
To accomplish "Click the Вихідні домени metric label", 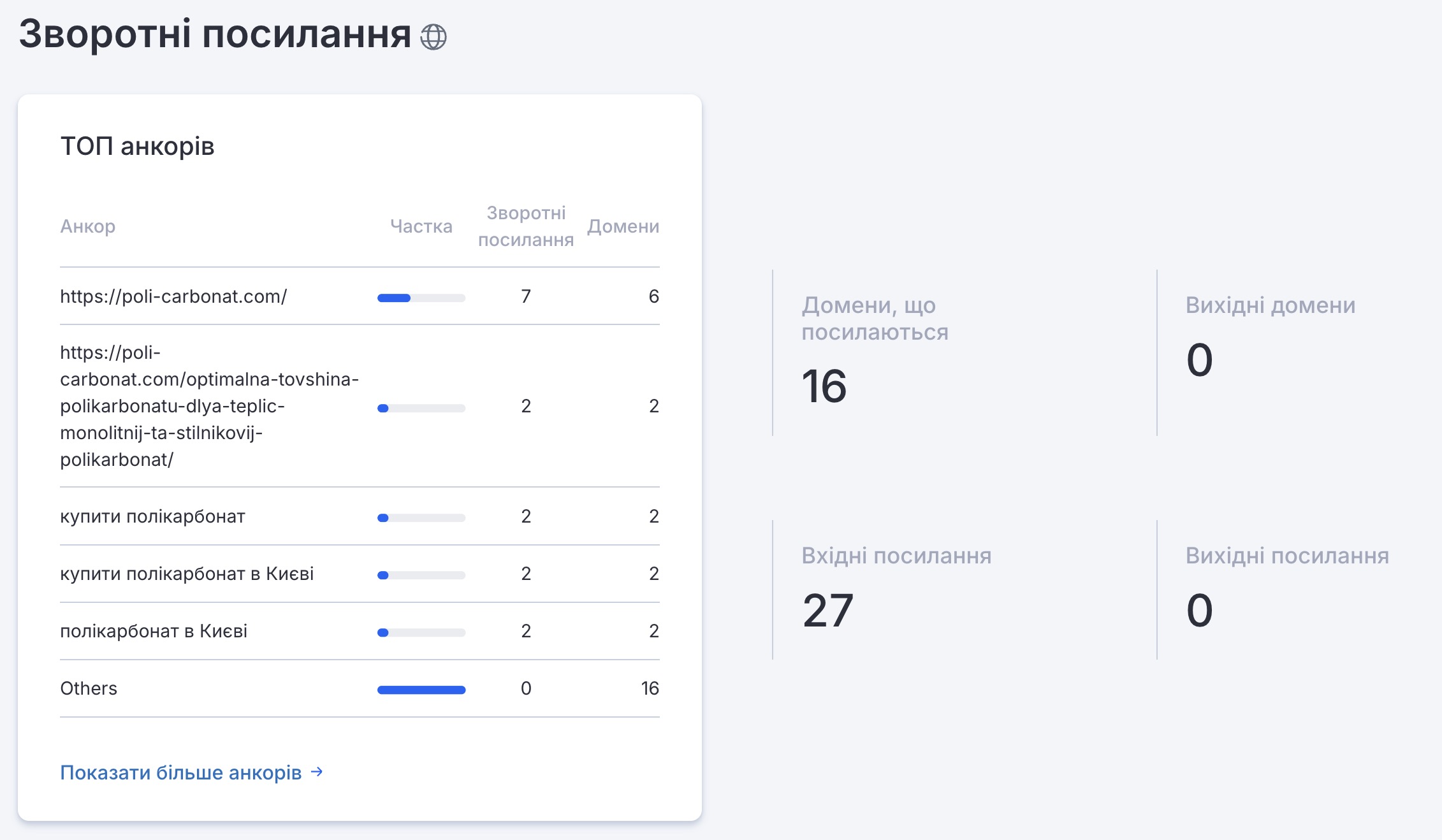I will point(1270,305).
